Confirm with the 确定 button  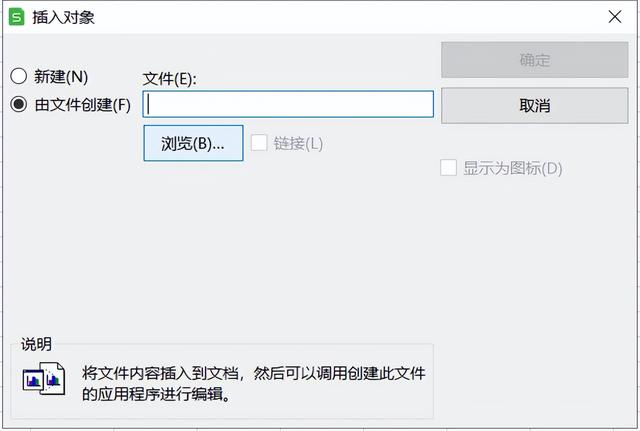pos(535,60)
